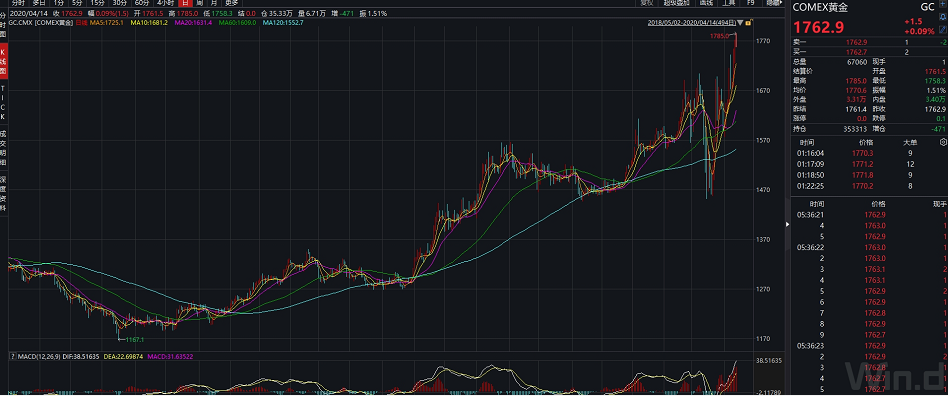Click the 01:16:04 large order row
The width and height of the screenshot is (948, 396).
(869, 154)
